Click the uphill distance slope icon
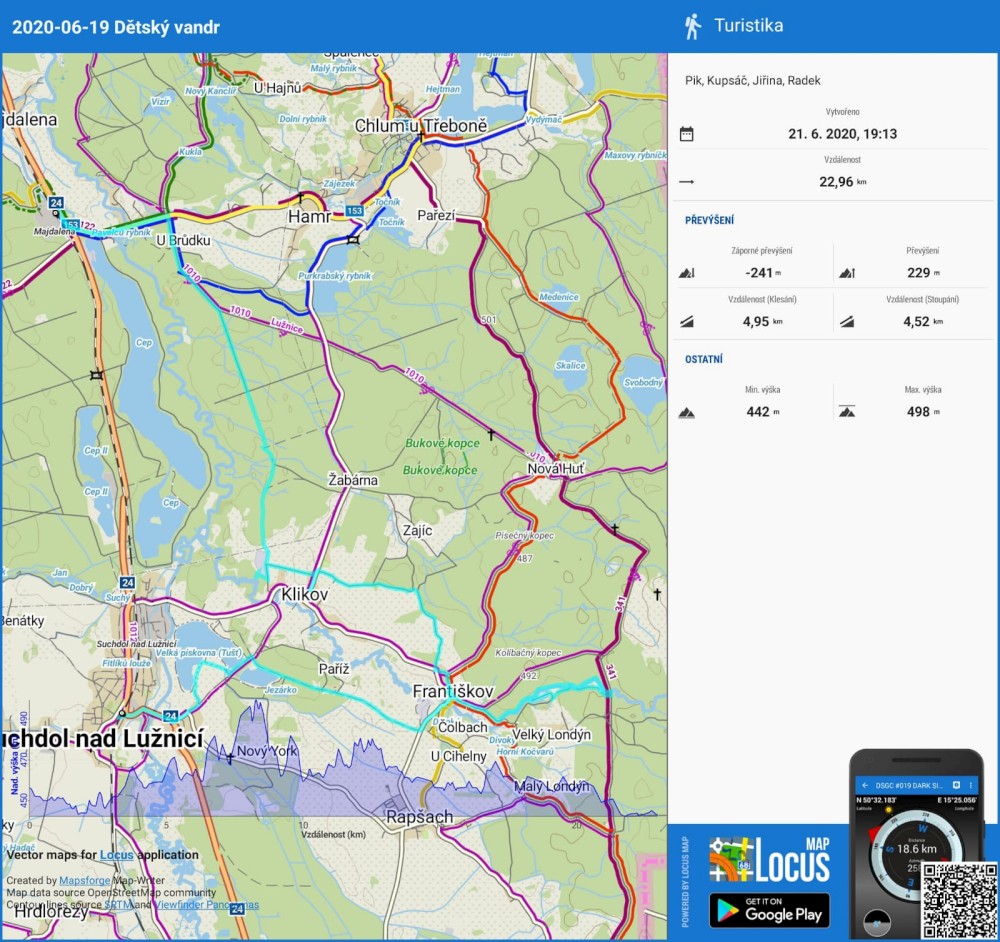The height and width of the screenshot is (942, 1000). click(x=847, y=322)
